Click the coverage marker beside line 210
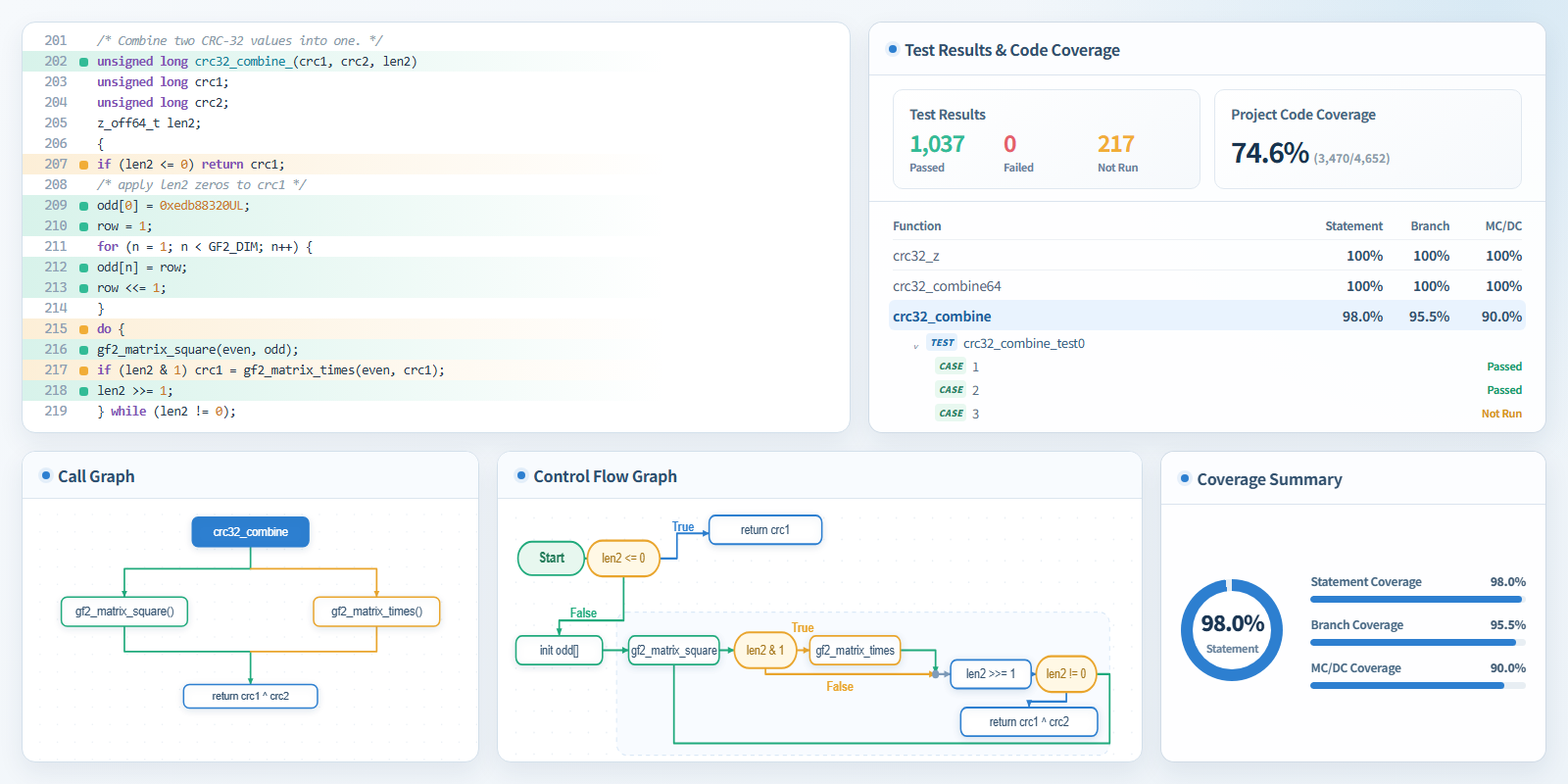1568x784 pixels. (x=83, y=226)
